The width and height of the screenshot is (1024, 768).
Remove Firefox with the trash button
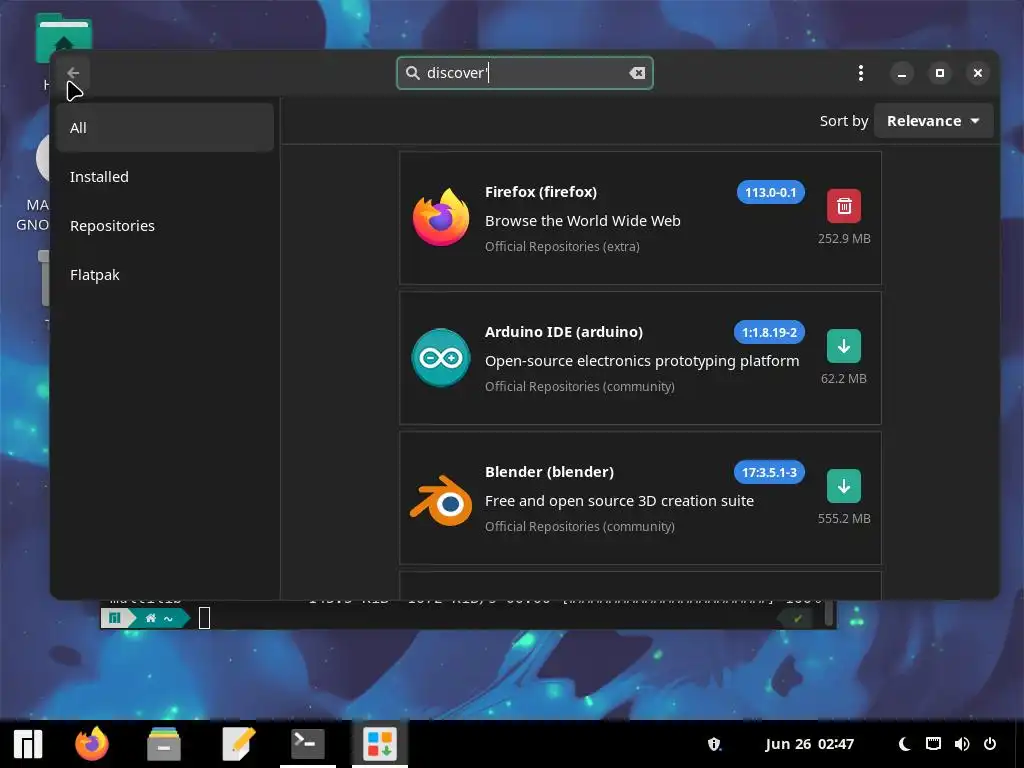(844, 206)
